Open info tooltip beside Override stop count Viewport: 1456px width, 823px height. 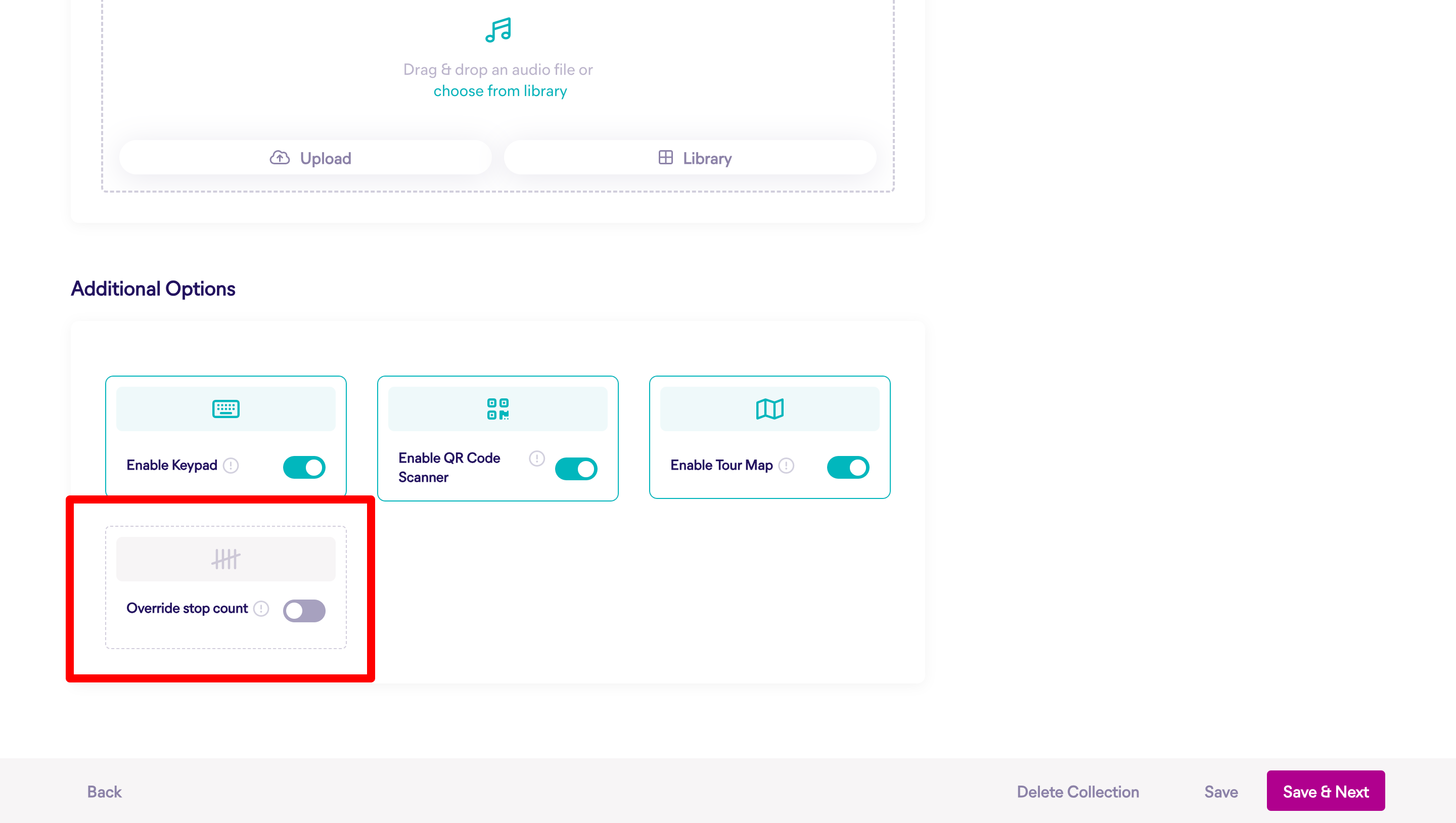pyautogui.click(x=261, y=609)
